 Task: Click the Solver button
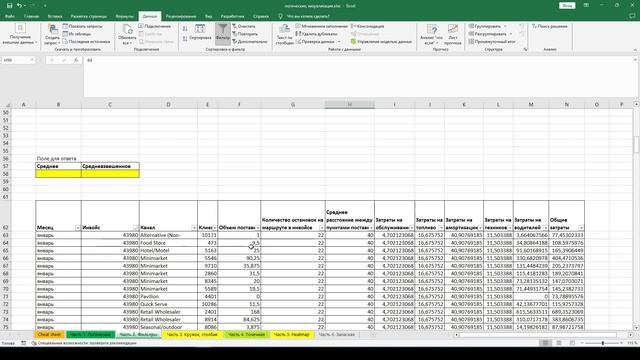pyautogui.click(x=549, y=26)
